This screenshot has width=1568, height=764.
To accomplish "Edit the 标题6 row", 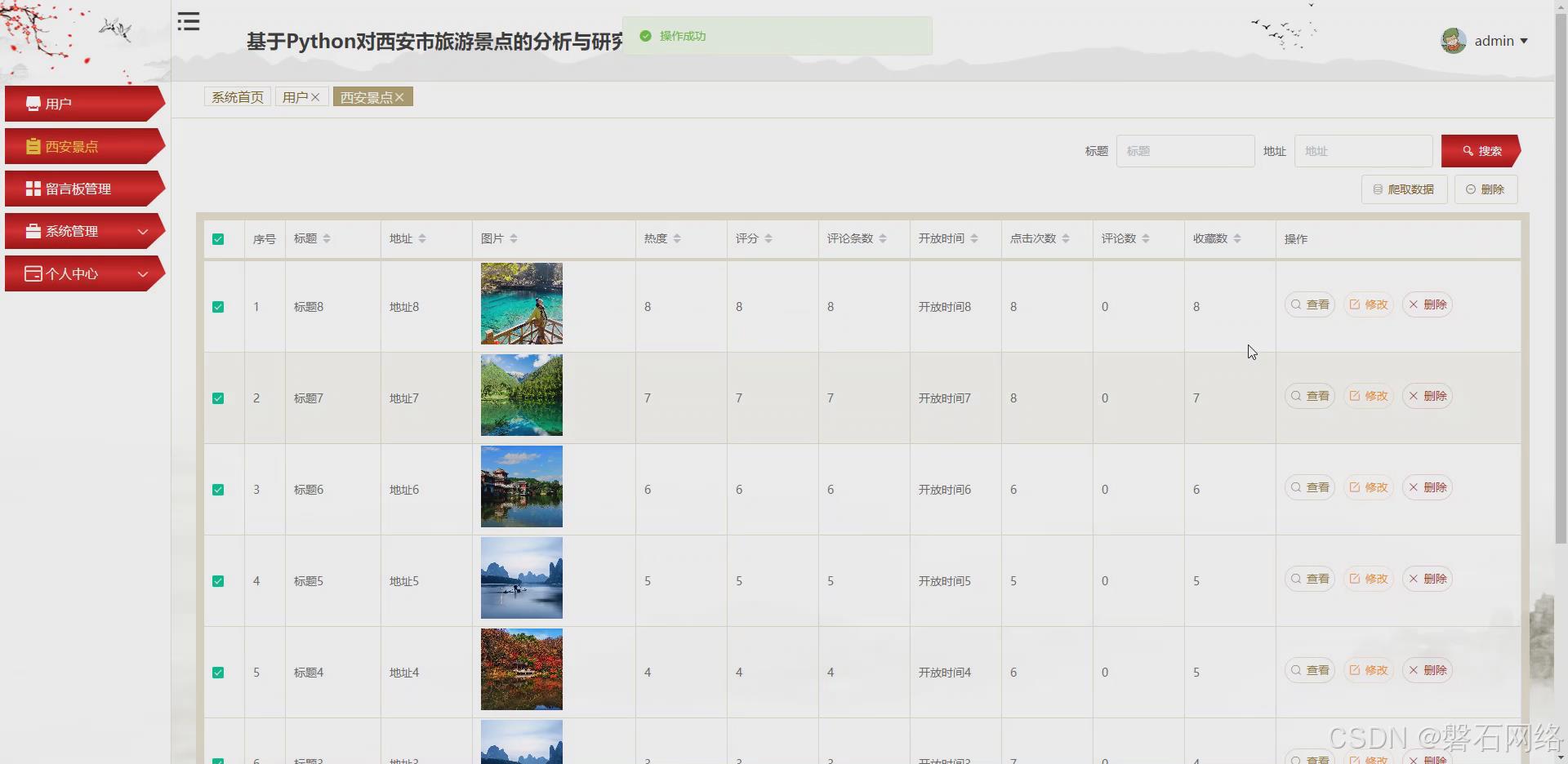I will [1369, 487].
